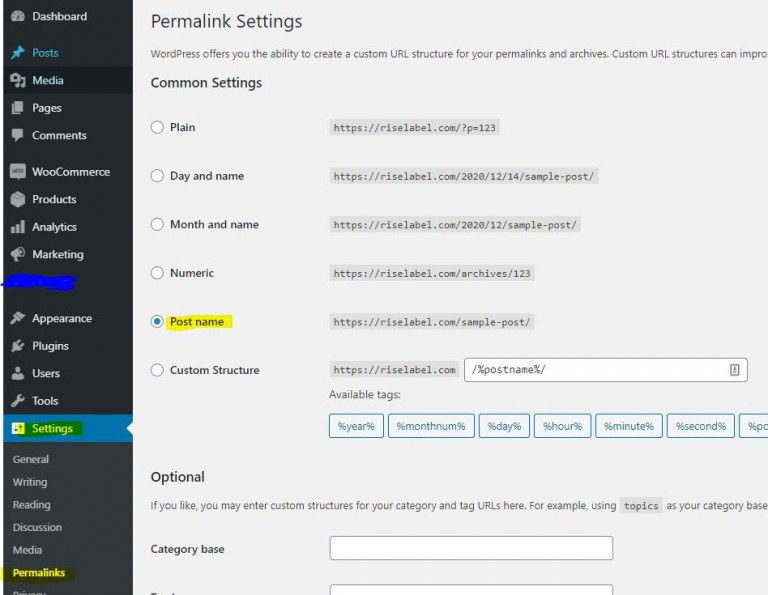Click the Users person icon
This screenshot has height=595, width=768.
18,373
